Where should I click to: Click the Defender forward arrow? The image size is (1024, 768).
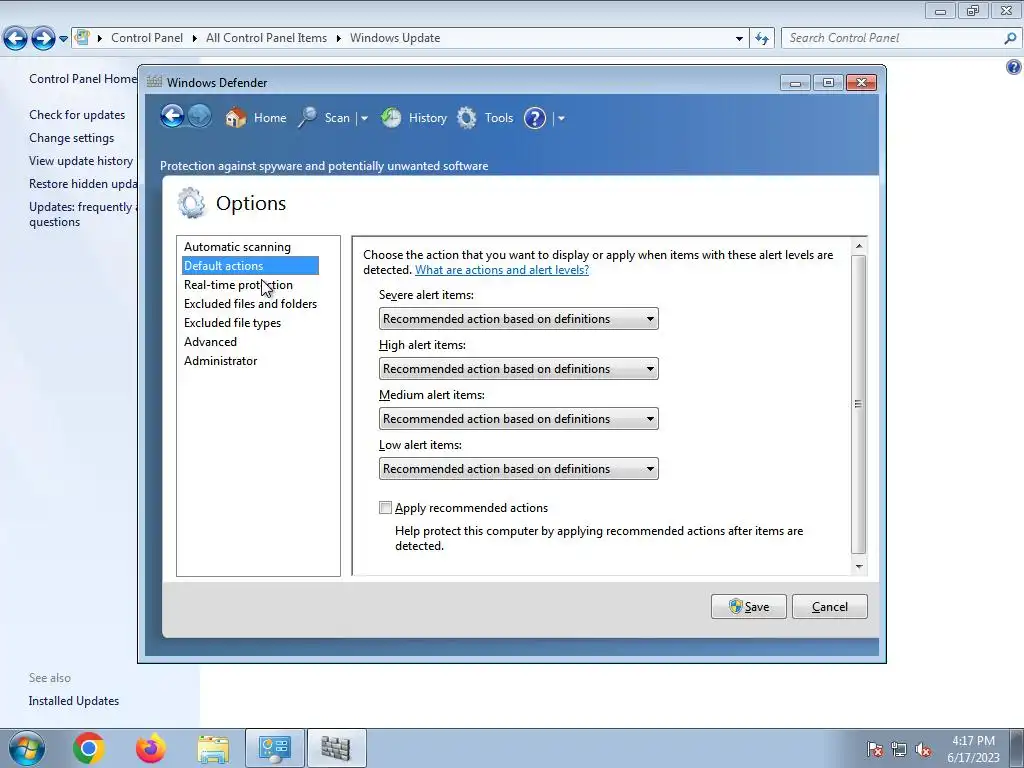point(200,117)
